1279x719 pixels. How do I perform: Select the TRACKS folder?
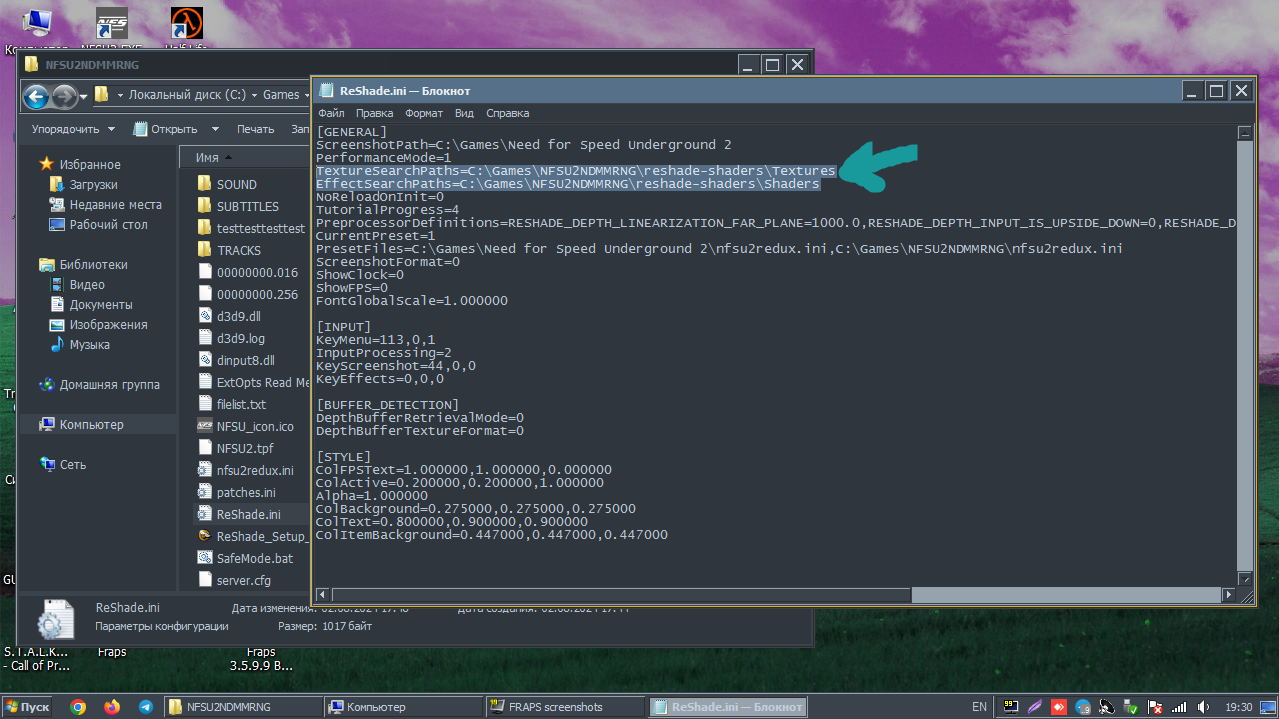pyautogui.click(x=238, y=250)
